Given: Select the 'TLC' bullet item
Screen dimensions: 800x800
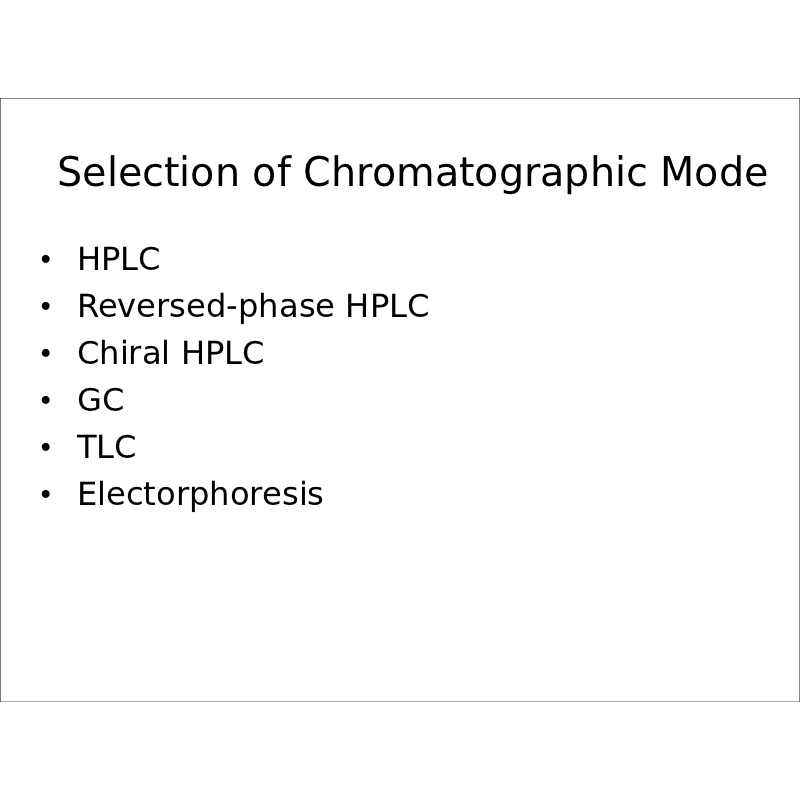Looking at the screenshot, I should point(106,448).
